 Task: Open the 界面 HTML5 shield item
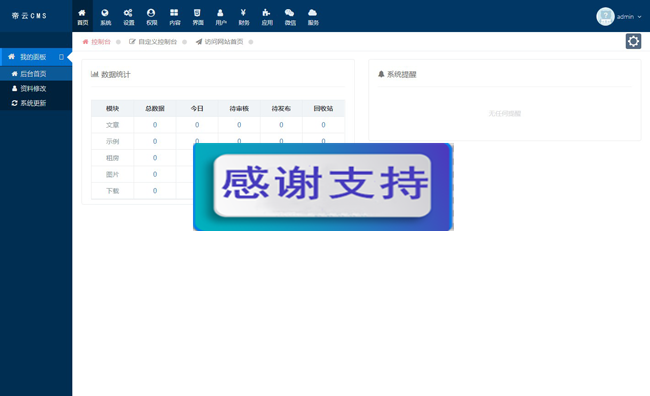[198, 17]
